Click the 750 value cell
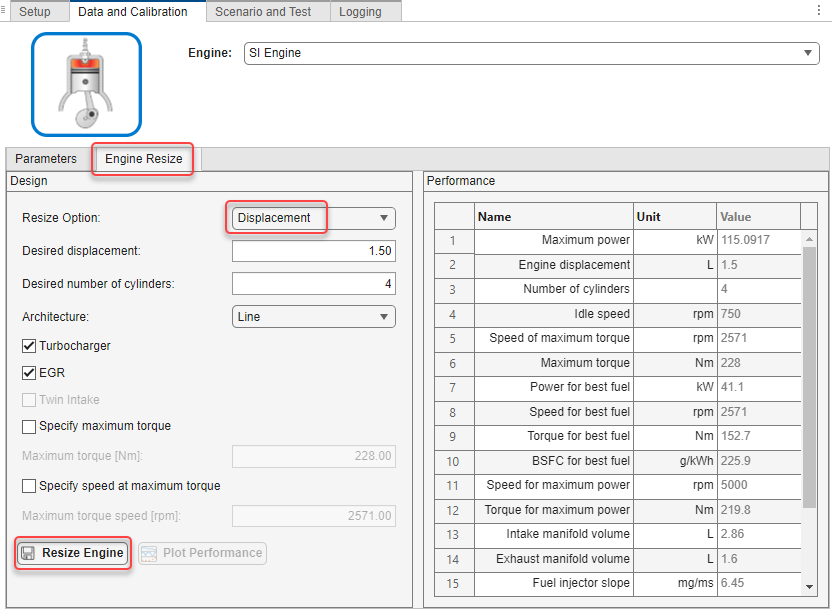This screenshot has width=832, height=615. point(758,314)
